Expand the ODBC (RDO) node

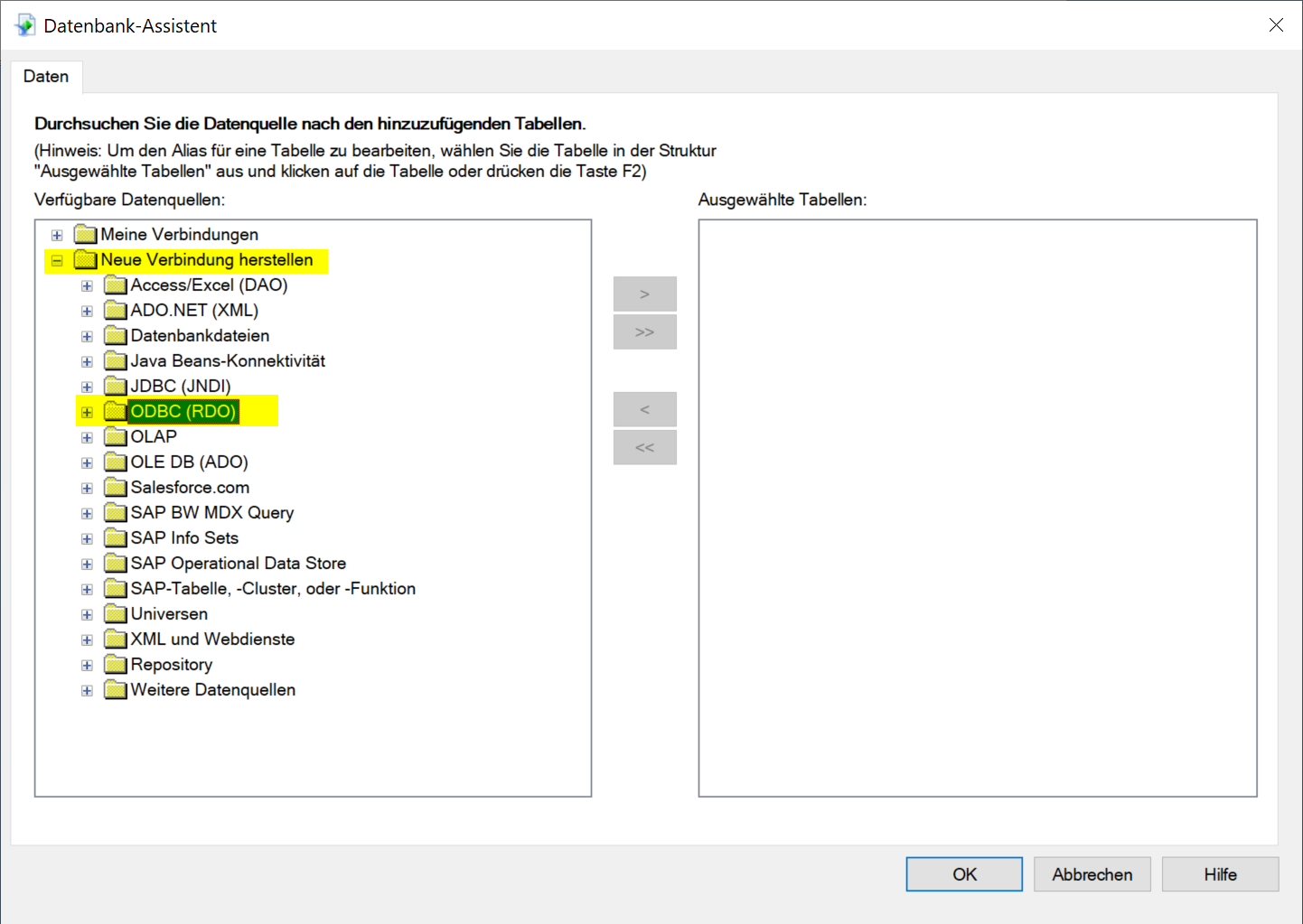(87, 412)
